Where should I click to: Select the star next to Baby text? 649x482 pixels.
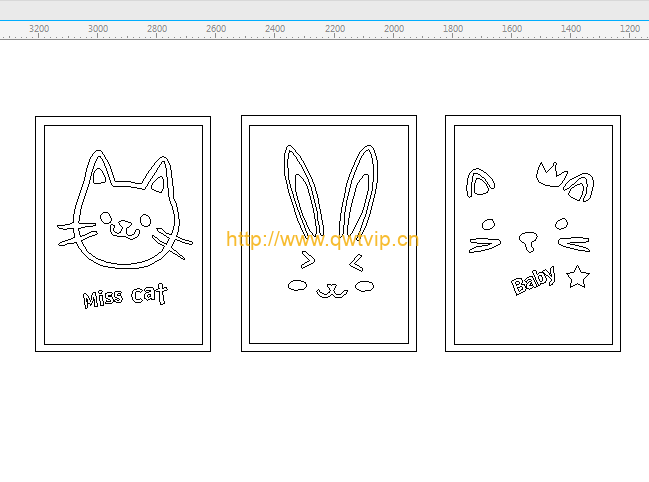coord(577,277)
